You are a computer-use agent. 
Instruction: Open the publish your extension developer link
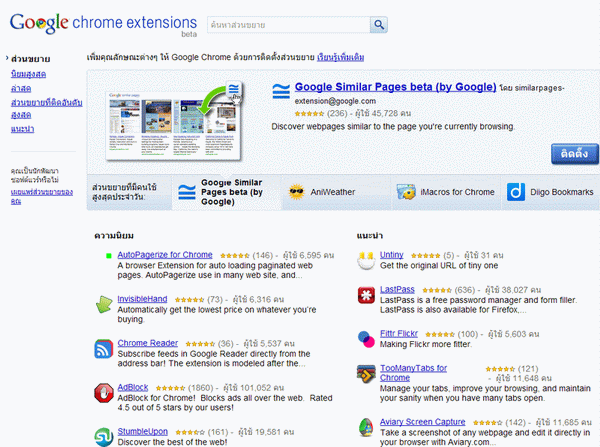pyautogui.click(x=42, y=196)
